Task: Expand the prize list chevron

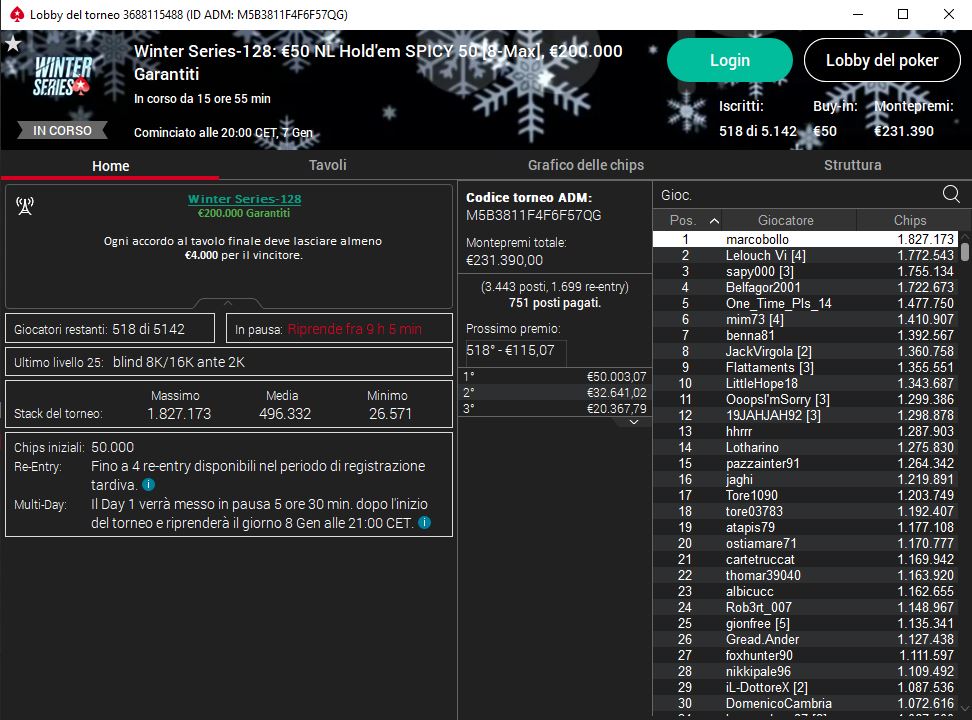Action: (633, 422)
